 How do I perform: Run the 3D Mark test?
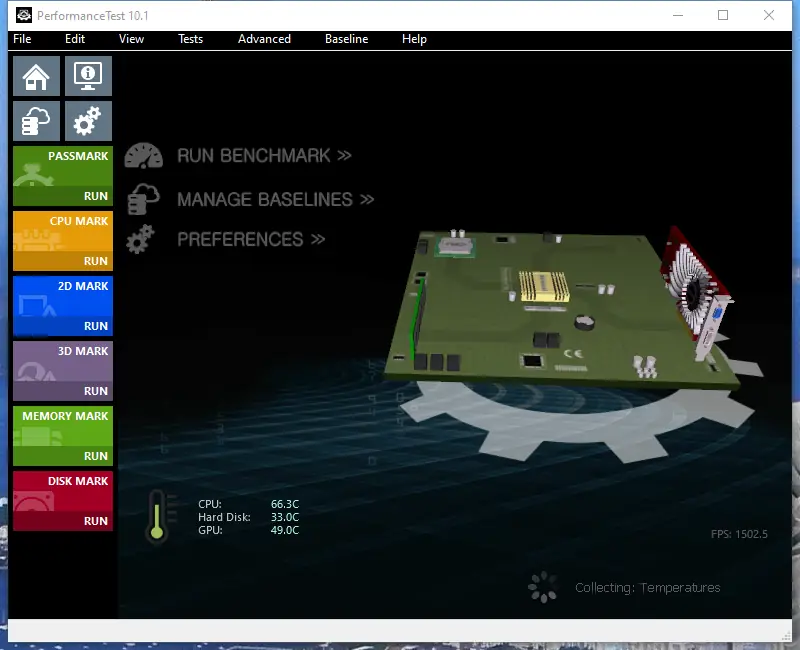[x=63, y=391]
